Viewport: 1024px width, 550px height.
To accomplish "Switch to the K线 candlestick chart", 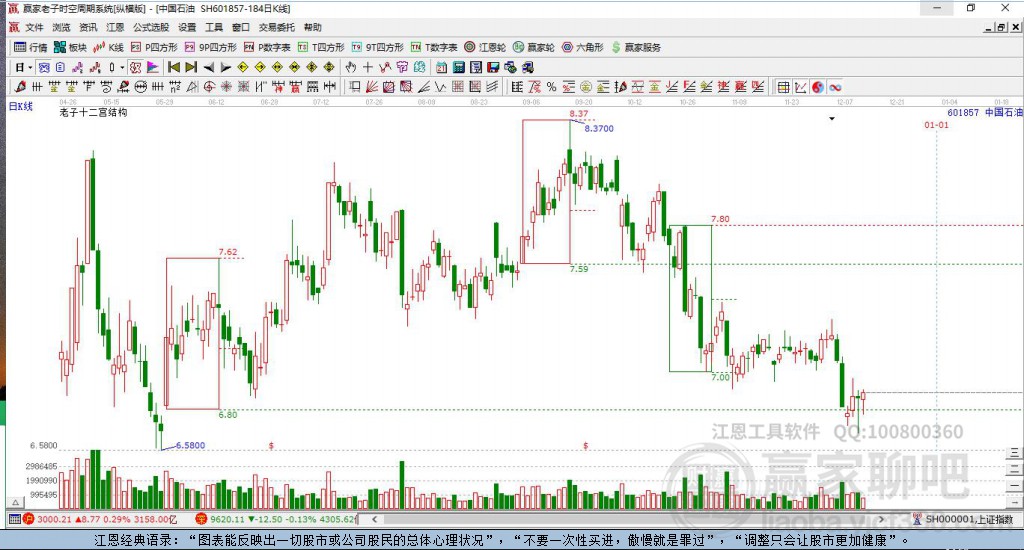I will (108, 47).
